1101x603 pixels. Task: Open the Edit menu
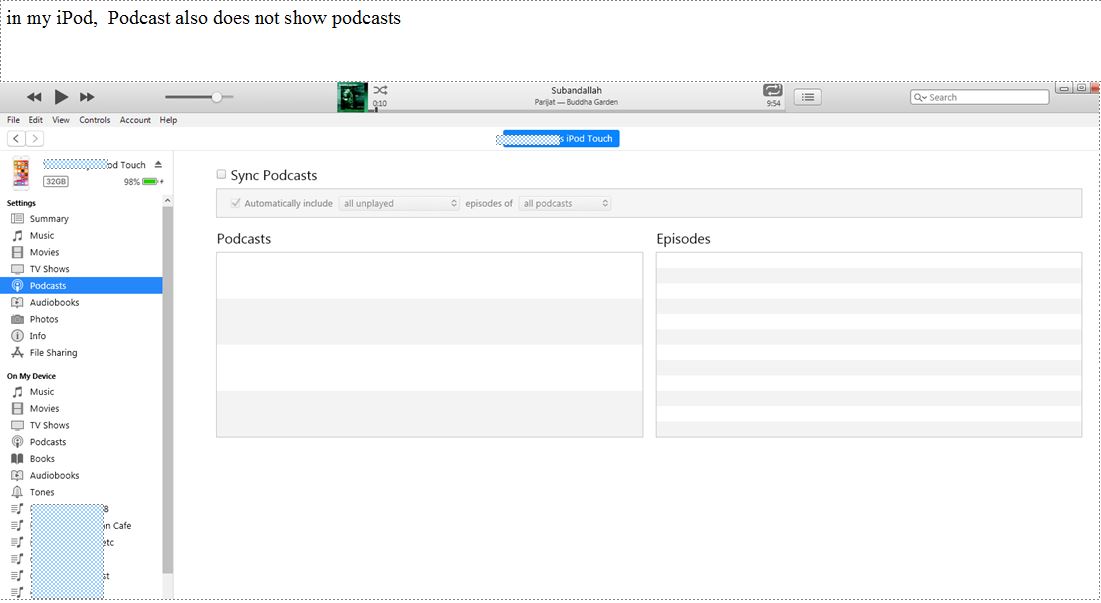pyautogui.click(x=36, y=120)
